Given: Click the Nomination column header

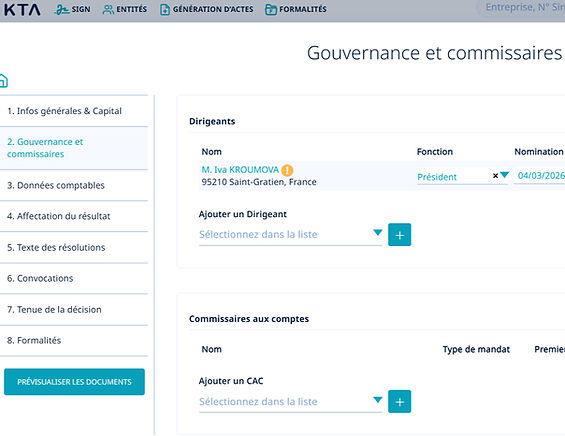Looking at the screenshot, I should pos(539,152).
